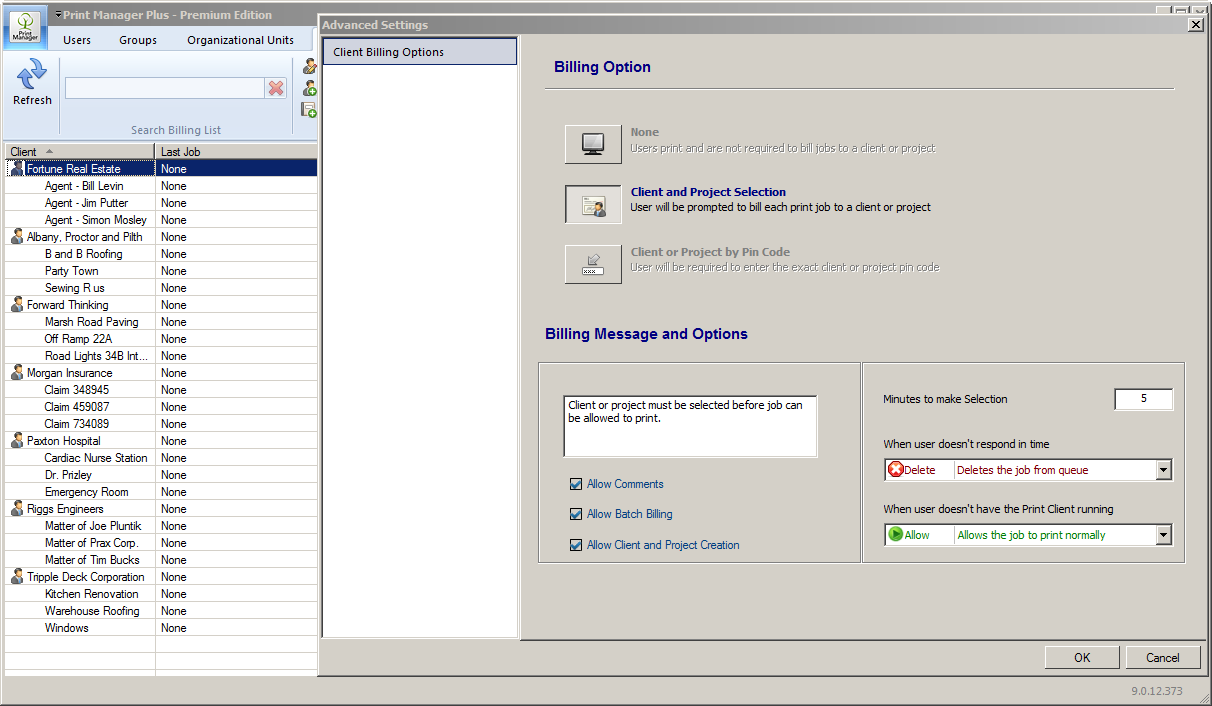The image size is (1212, 706).
Task: Click the edit client icon with pencil
Action: coord(310,66)
